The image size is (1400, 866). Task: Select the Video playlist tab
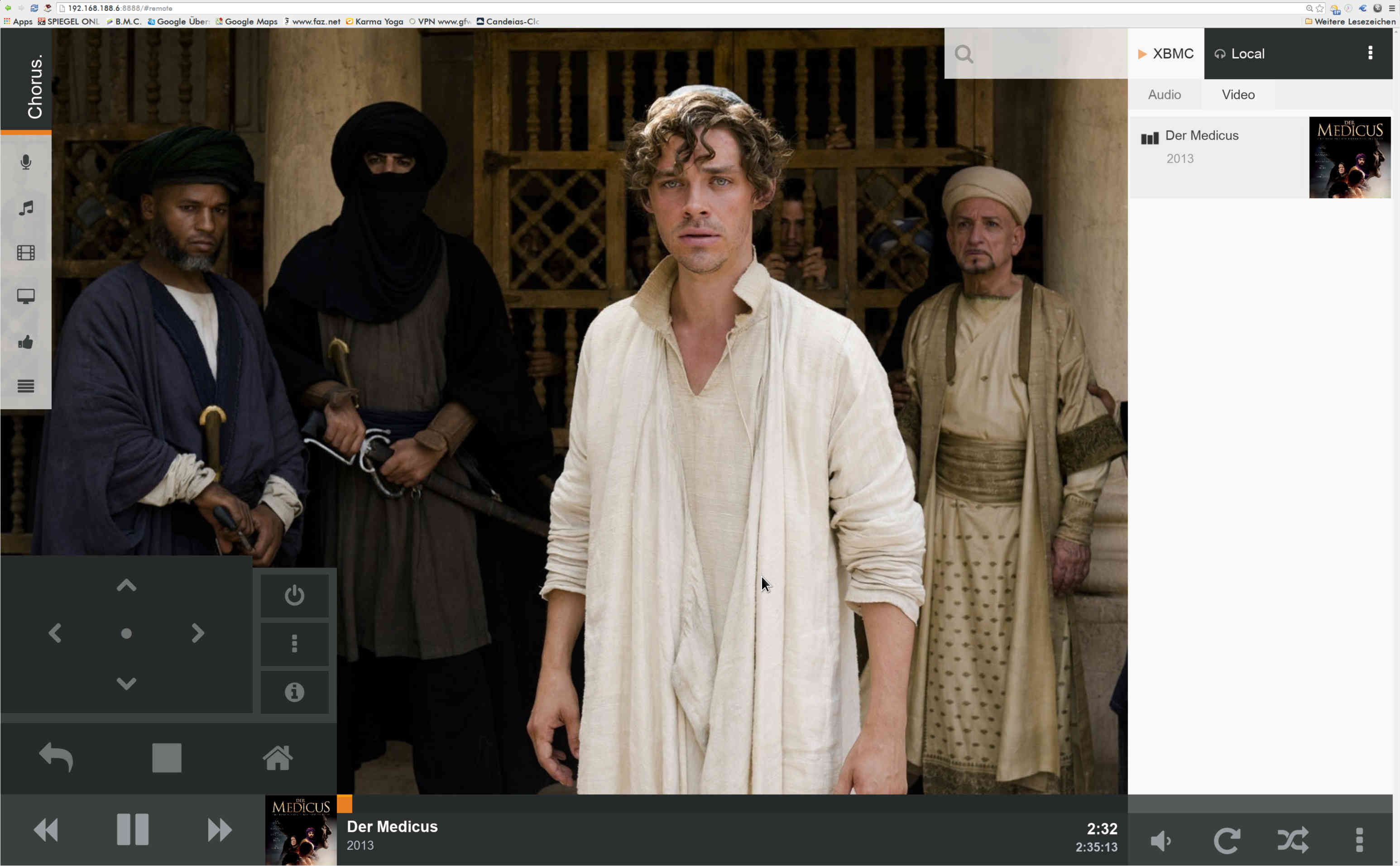[1238, 95]
